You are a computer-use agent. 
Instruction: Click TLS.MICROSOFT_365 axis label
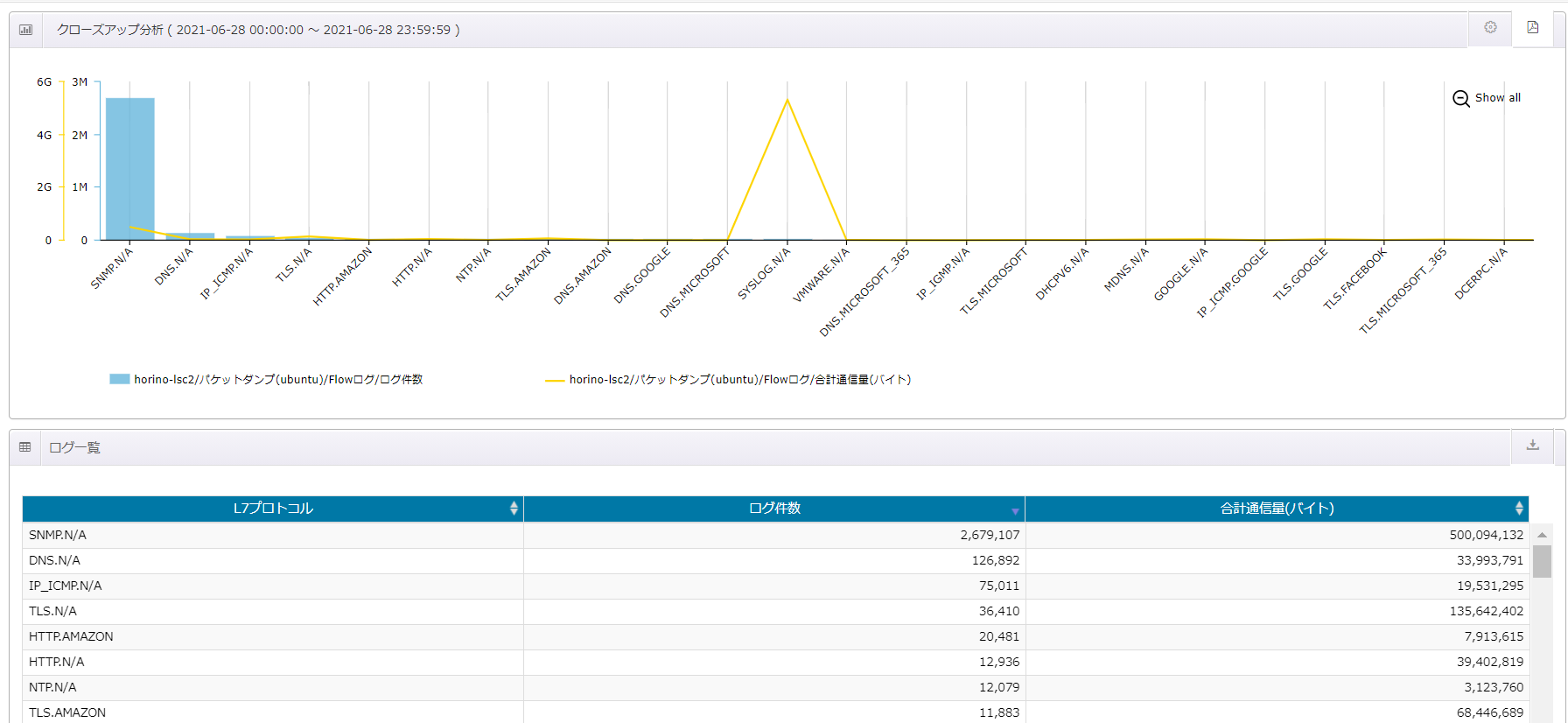click(x=1403, y=291)
